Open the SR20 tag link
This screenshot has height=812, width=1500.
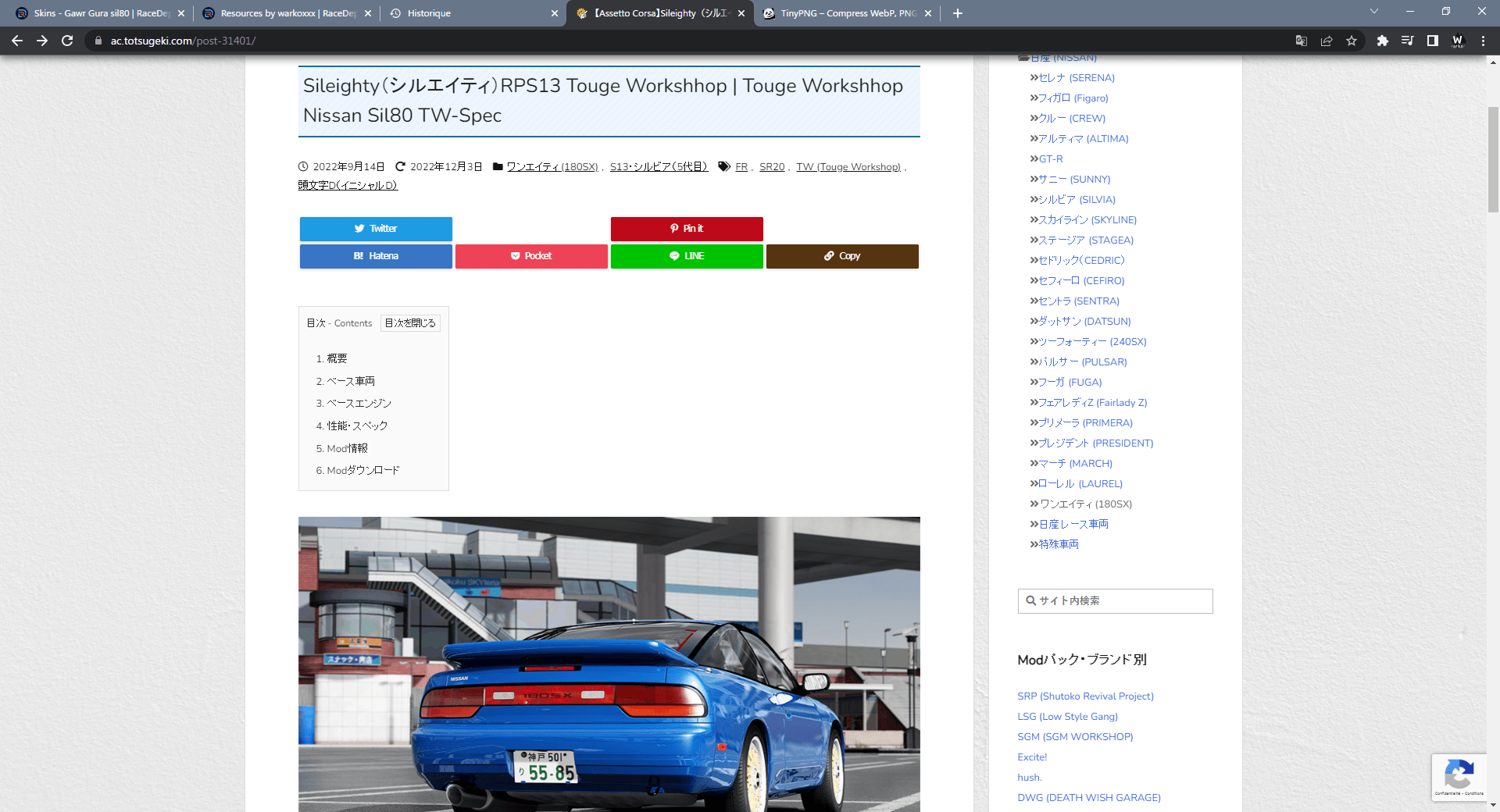pyautogui.click(x=772, y=167)
